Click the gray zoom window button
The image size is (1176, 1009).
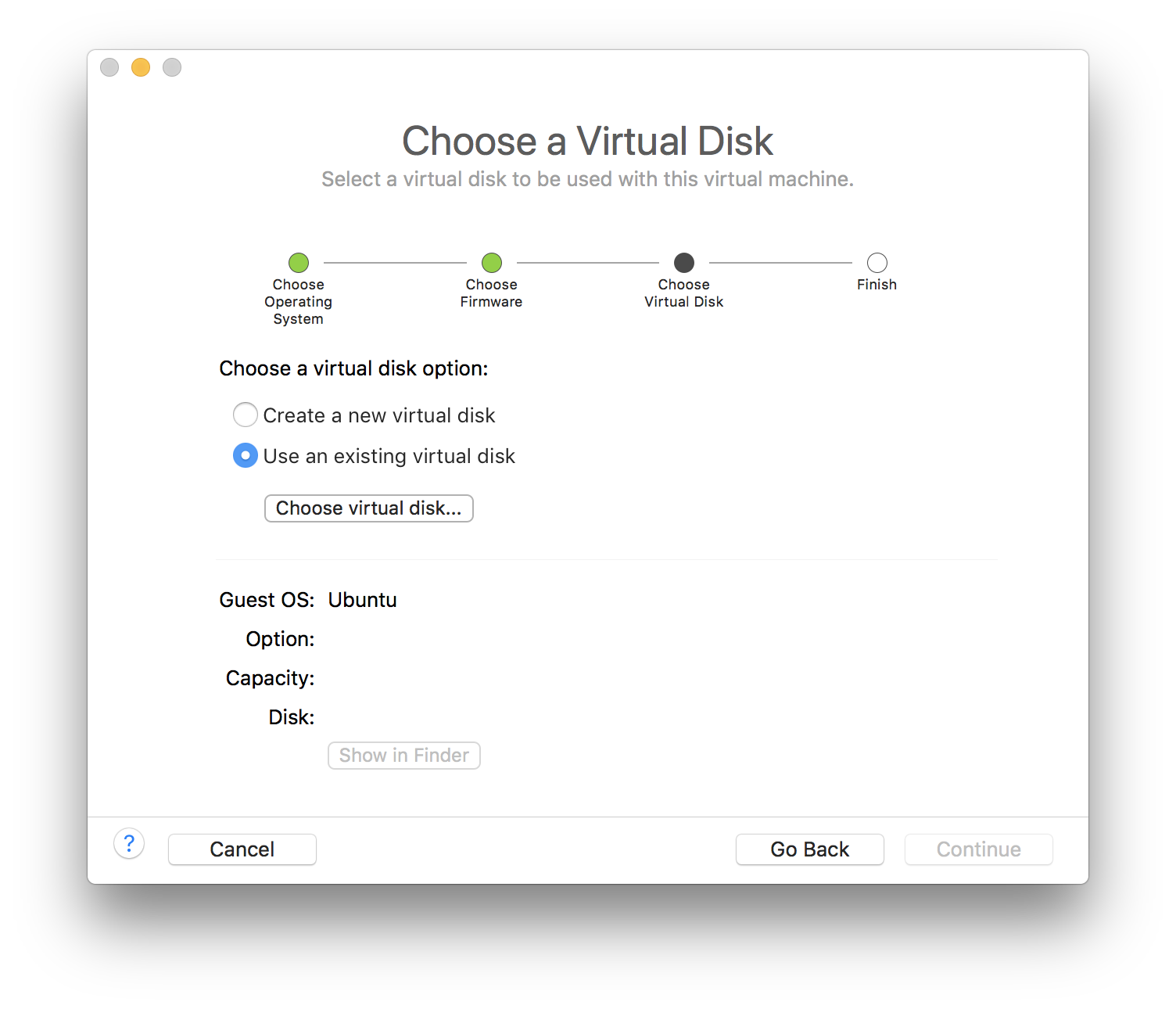[x=172, y=67]
